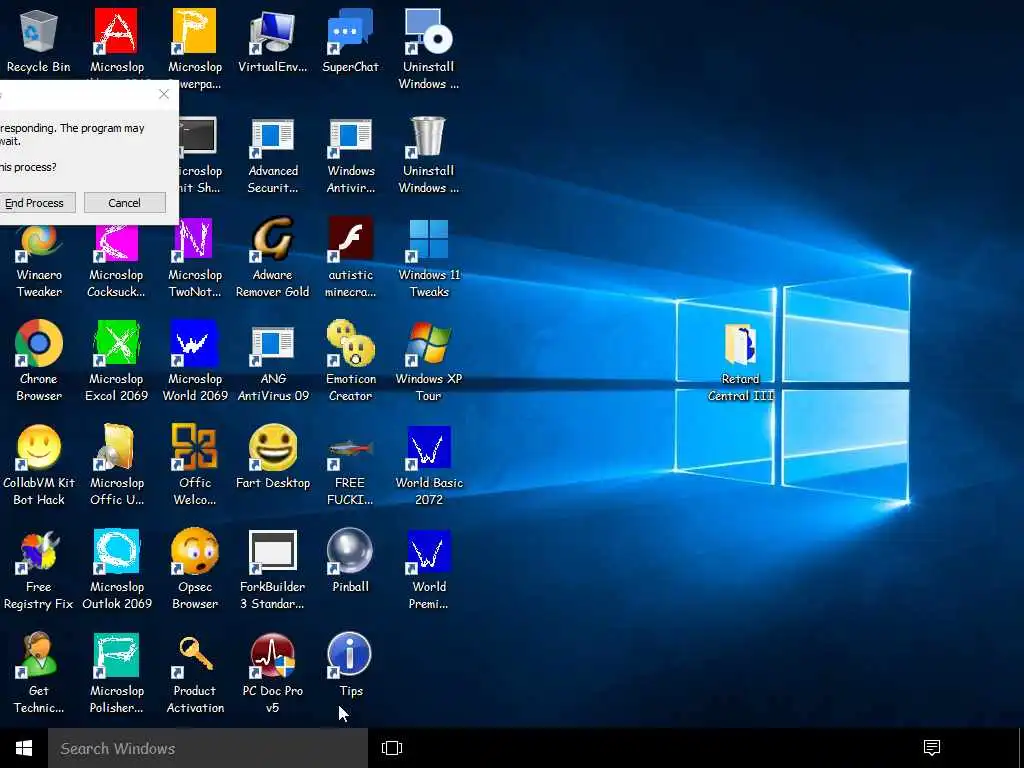Open the Opsec Browser shortcut
This screenshot has width=1024, height=768.
tap(194, 551)
